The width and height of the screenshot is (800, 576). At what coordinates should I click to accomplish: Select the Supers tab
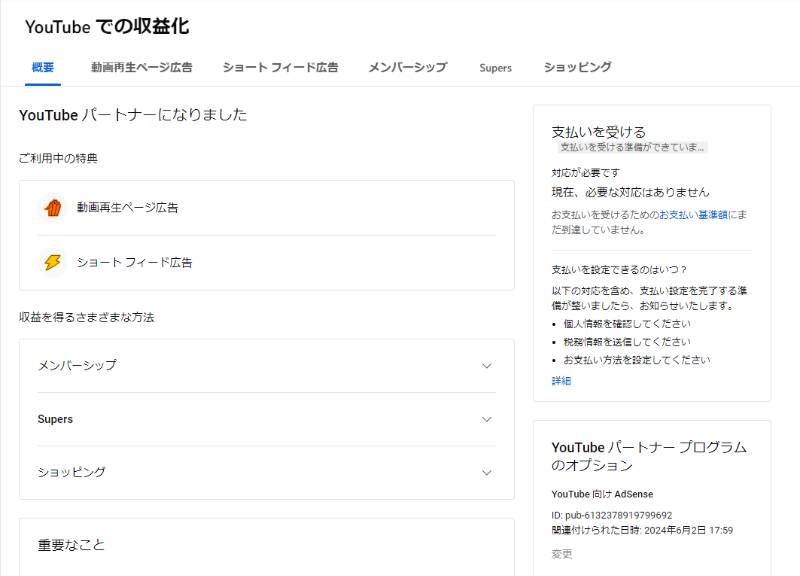pyautogui.click(x=495, y=68)
